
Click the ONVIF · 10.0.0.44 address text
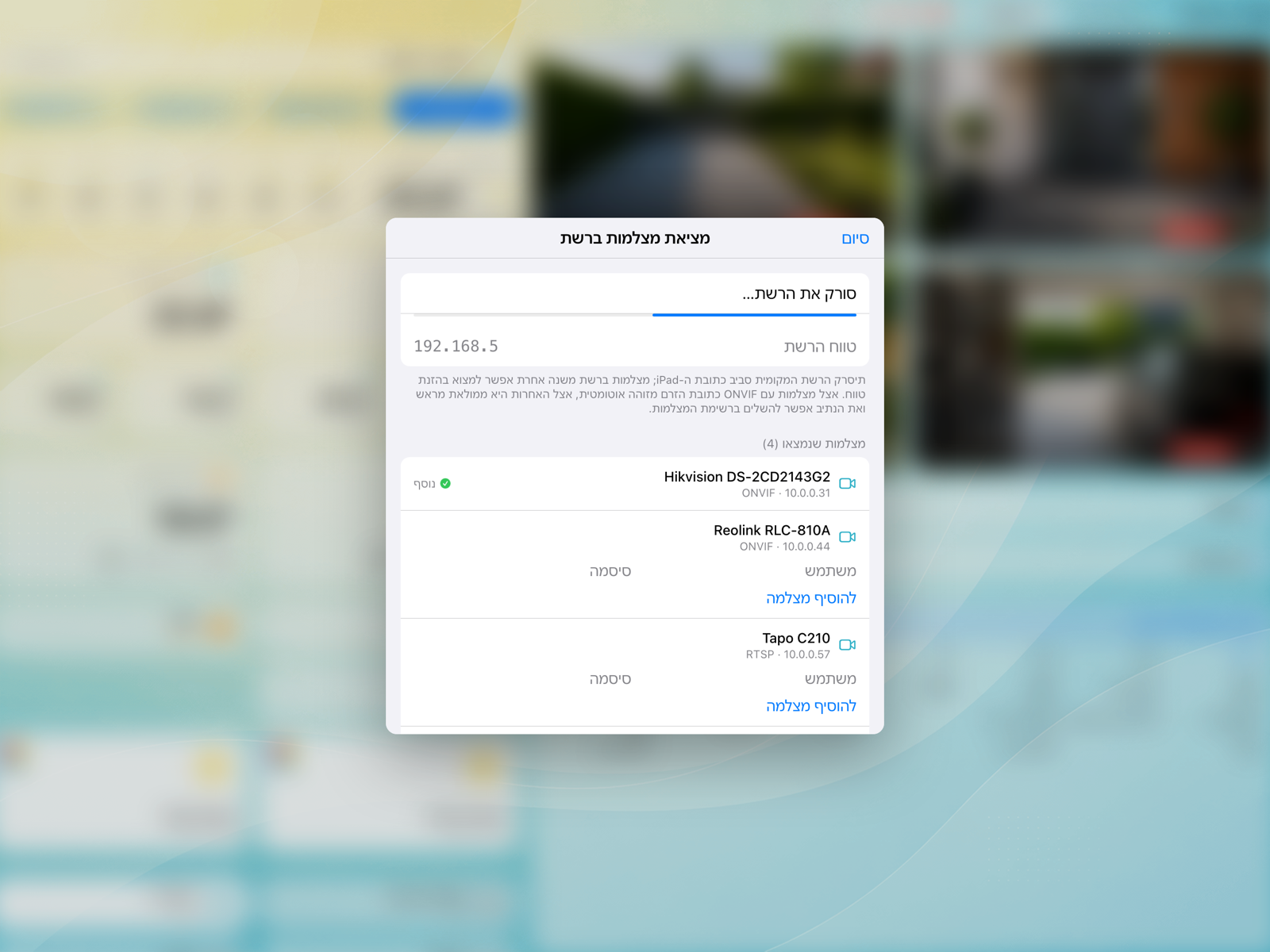(785, 547)
